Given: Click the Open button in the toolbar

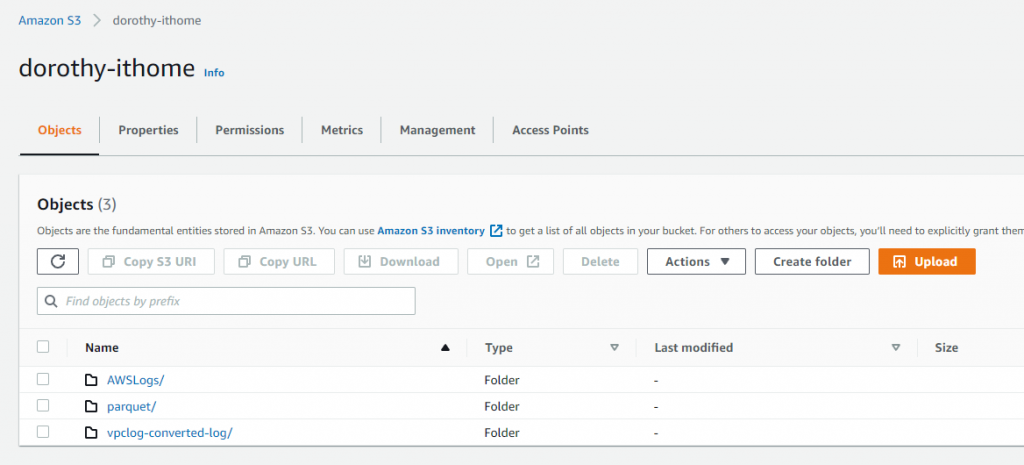Looking at the screenshot, I should 511,261.
